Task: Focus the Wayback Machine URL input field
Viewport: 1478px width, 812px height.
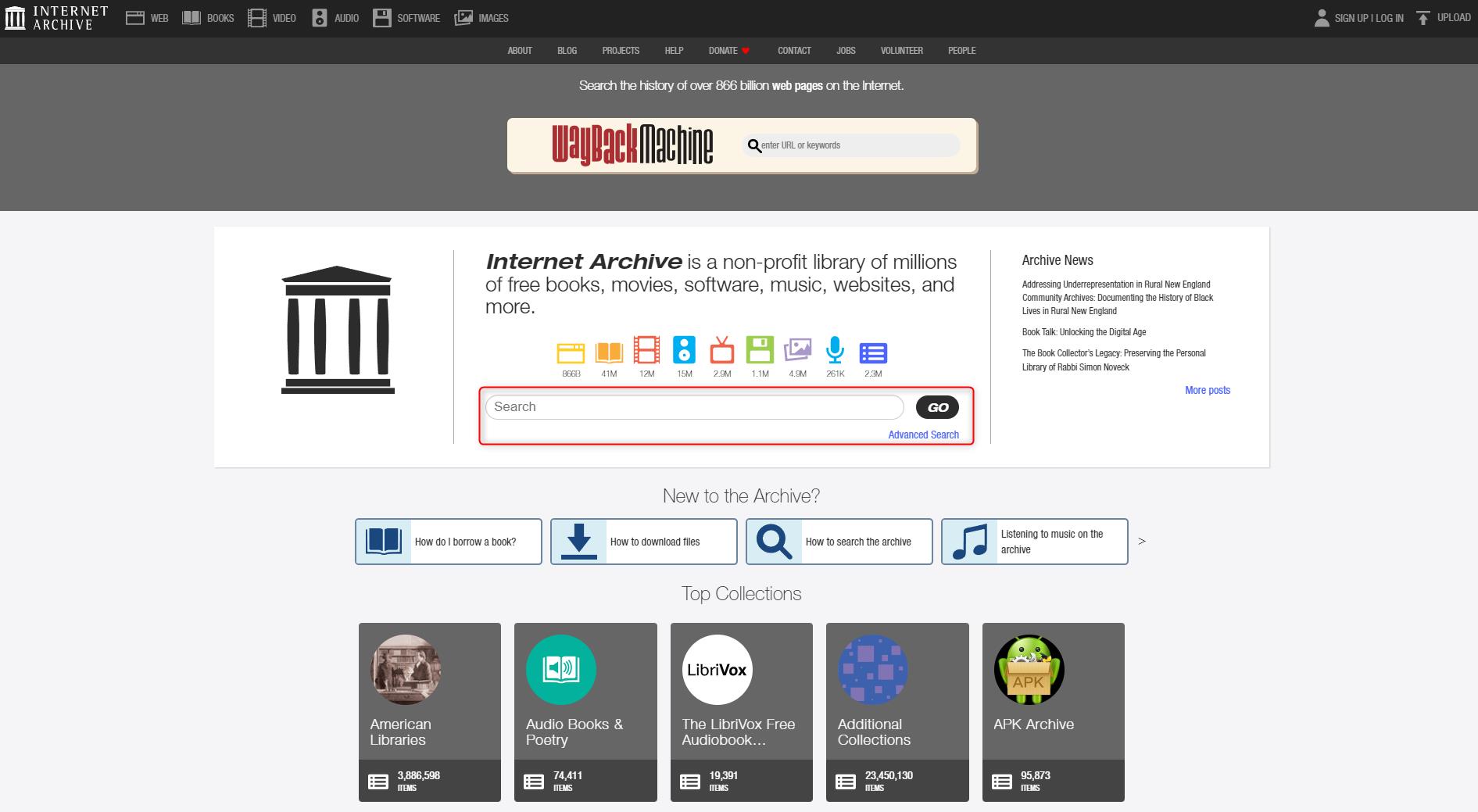Action: pos(856,145)
